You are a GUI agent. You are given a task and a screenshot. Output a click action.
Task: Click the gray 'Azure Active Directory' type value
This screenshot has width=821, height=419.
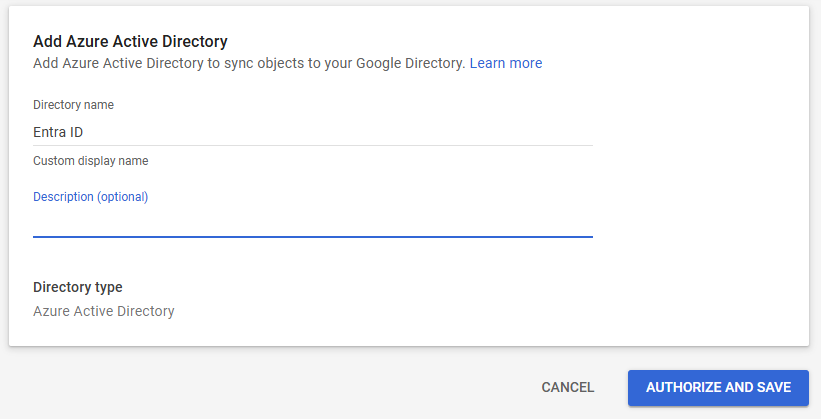(104, 311)
